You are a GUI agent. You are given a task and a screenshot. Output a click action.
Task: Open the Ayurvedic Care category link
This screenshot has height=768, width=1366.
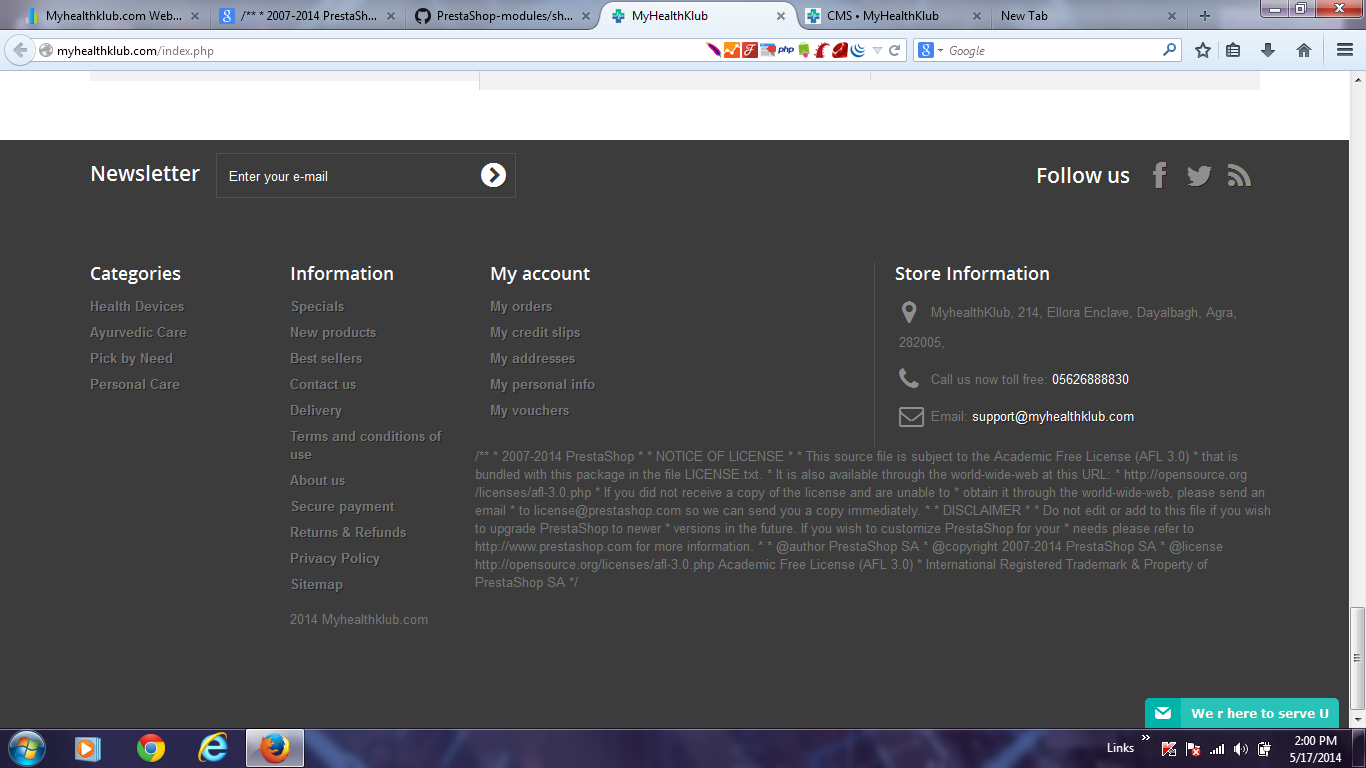138,332
